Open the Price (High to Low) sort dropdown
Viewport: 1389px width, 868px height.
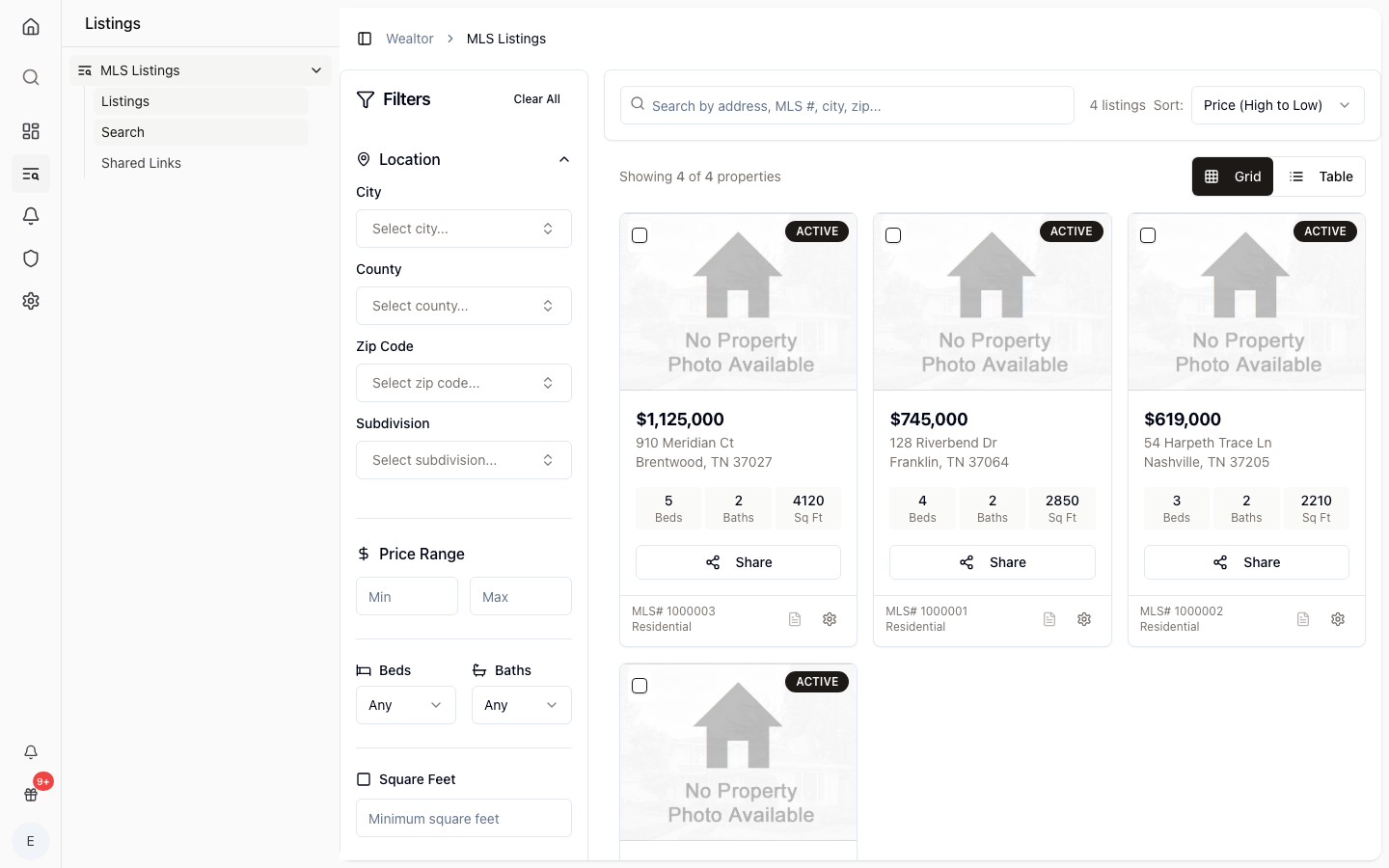[1278, 105]
